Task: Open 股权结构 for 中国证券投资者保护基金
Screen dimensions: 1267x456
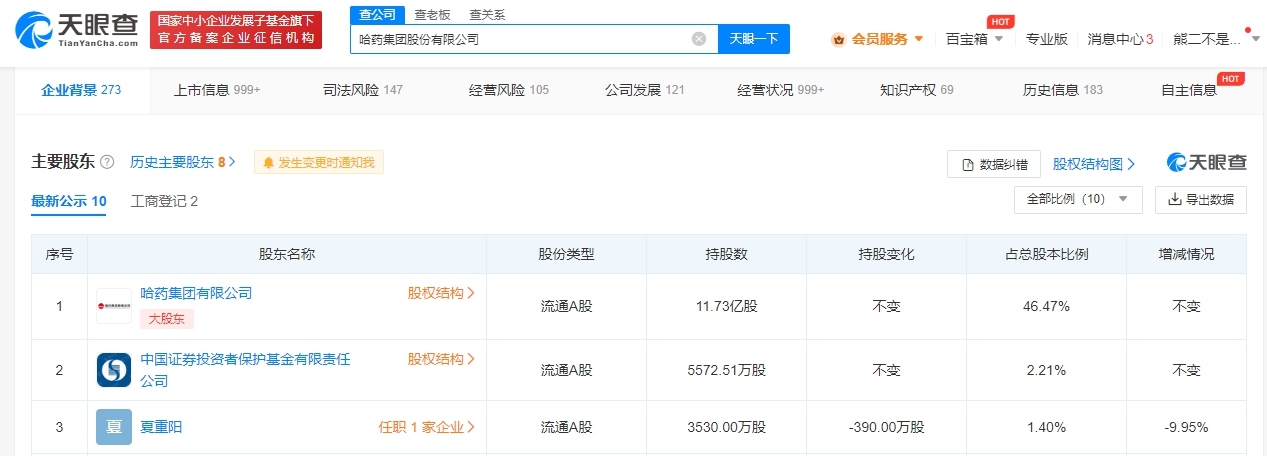Action: tap(441, 358)
